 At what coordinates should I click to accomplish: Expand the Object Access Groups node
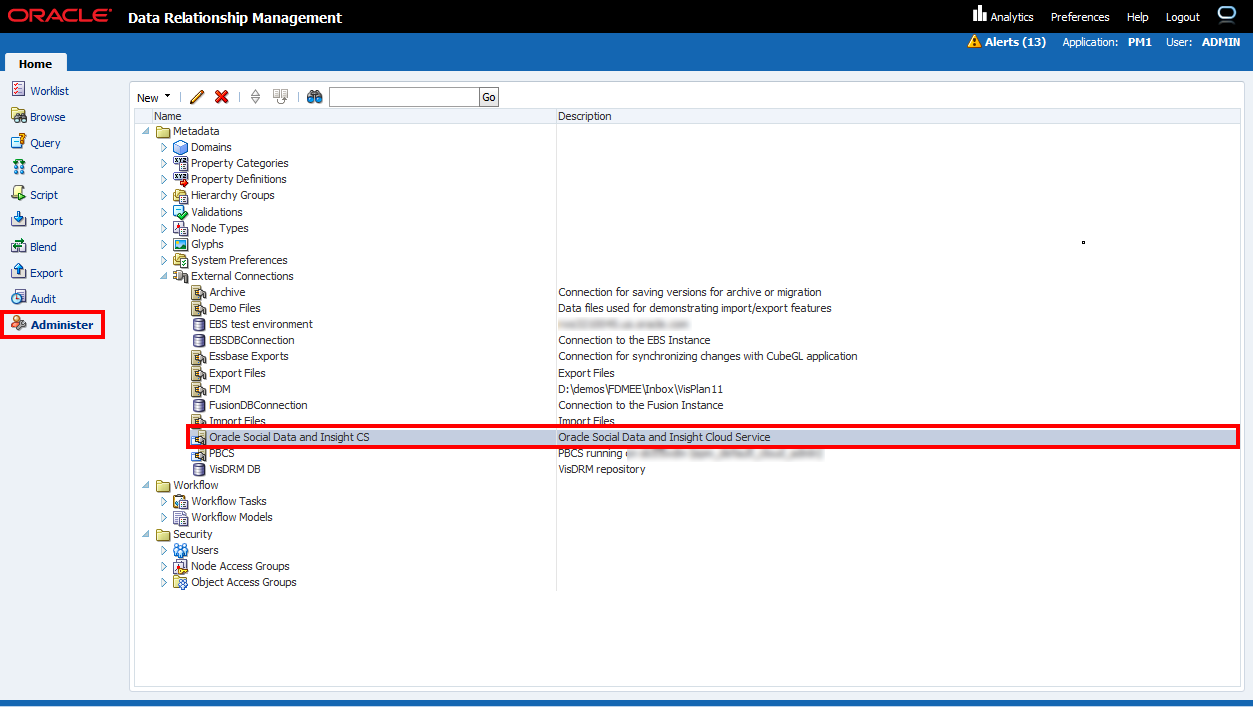[x=164, y=582]
